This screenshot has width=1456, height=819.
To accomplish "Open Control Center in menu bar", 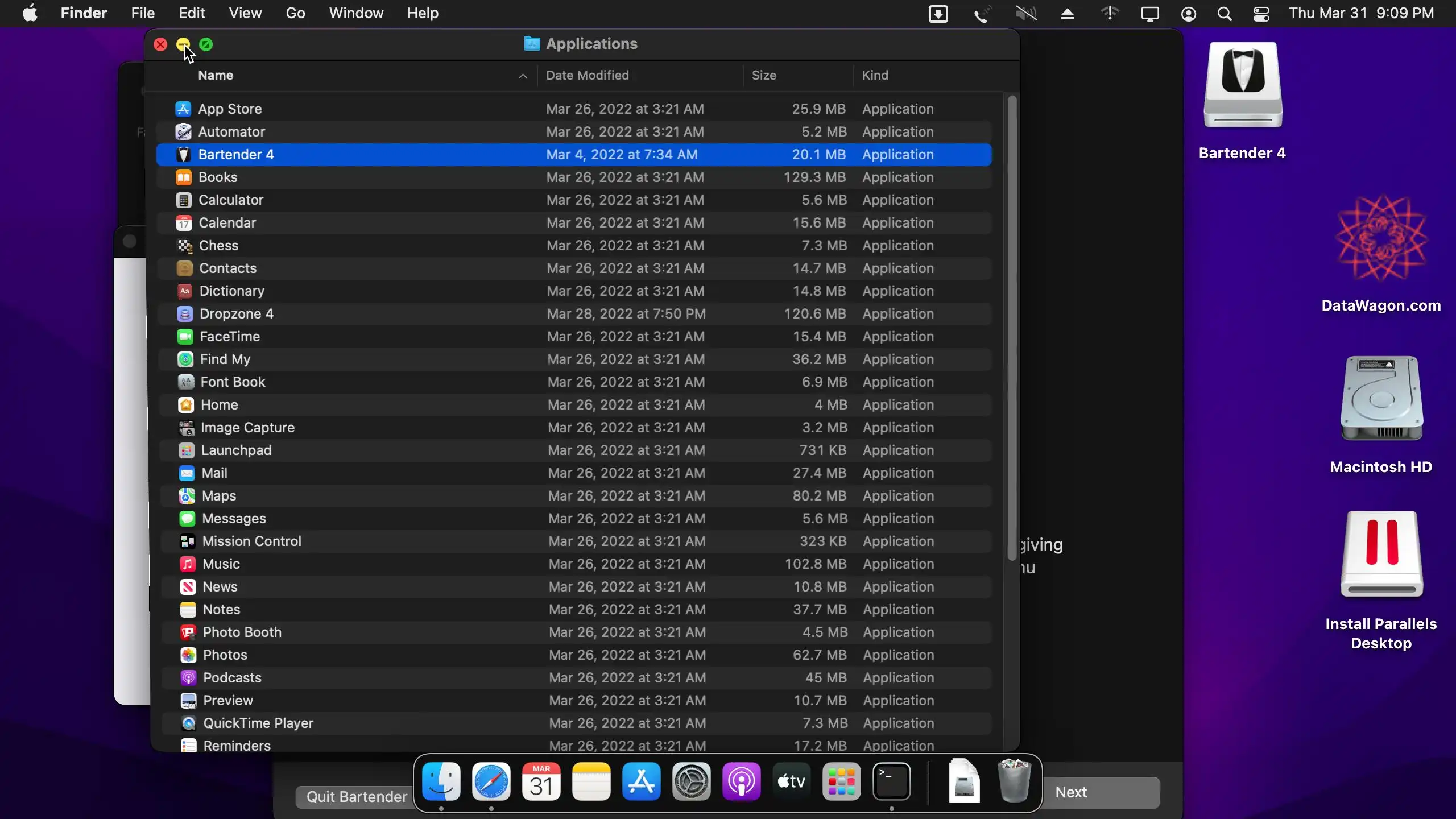I will pyautogui.click(x=1261, y=14).
